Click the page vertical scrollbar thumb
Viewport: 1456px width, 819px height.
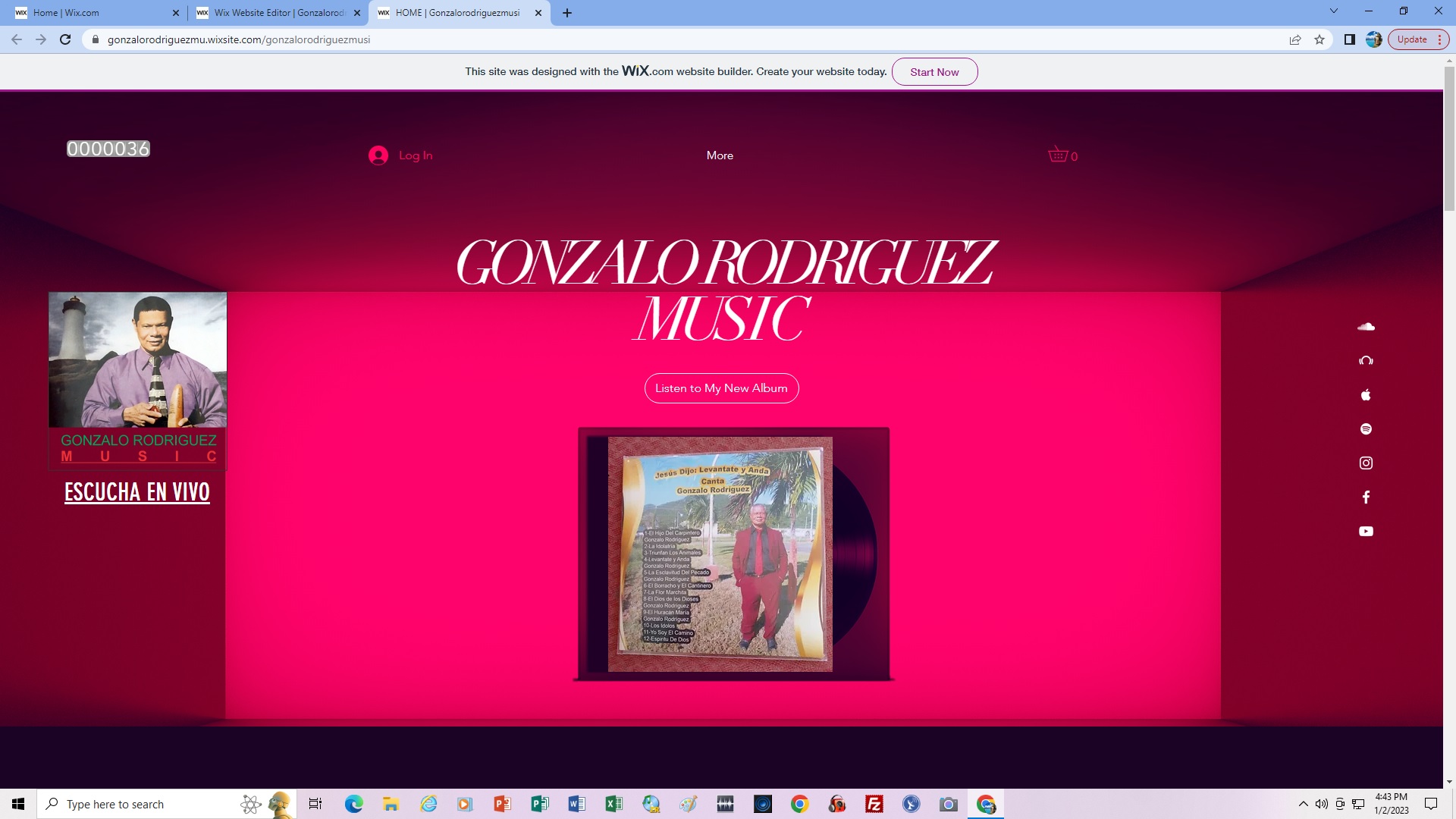pyautogui.click(x=1449, y=139)
